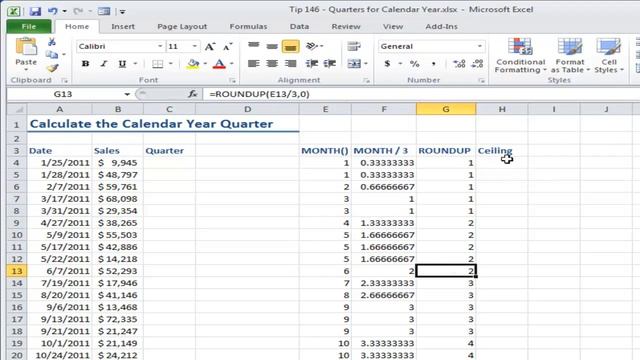640x360 pixels.
Task: Select column A header
Action: (60, 109)
